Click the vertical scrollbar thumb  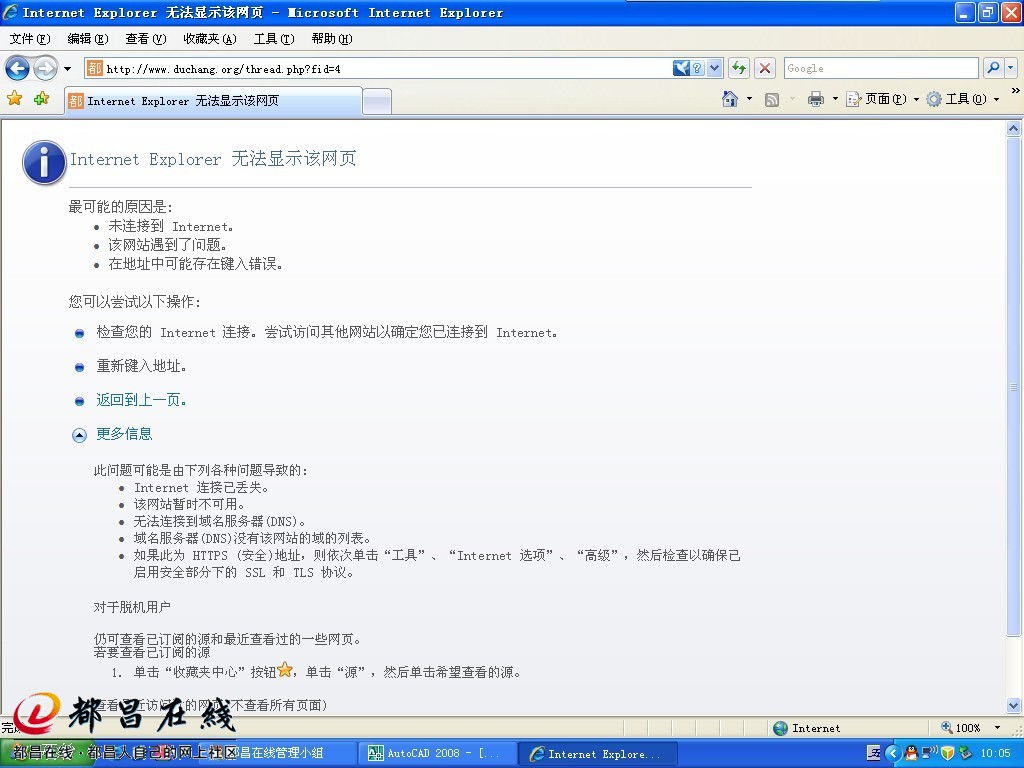coord(1013,386)
